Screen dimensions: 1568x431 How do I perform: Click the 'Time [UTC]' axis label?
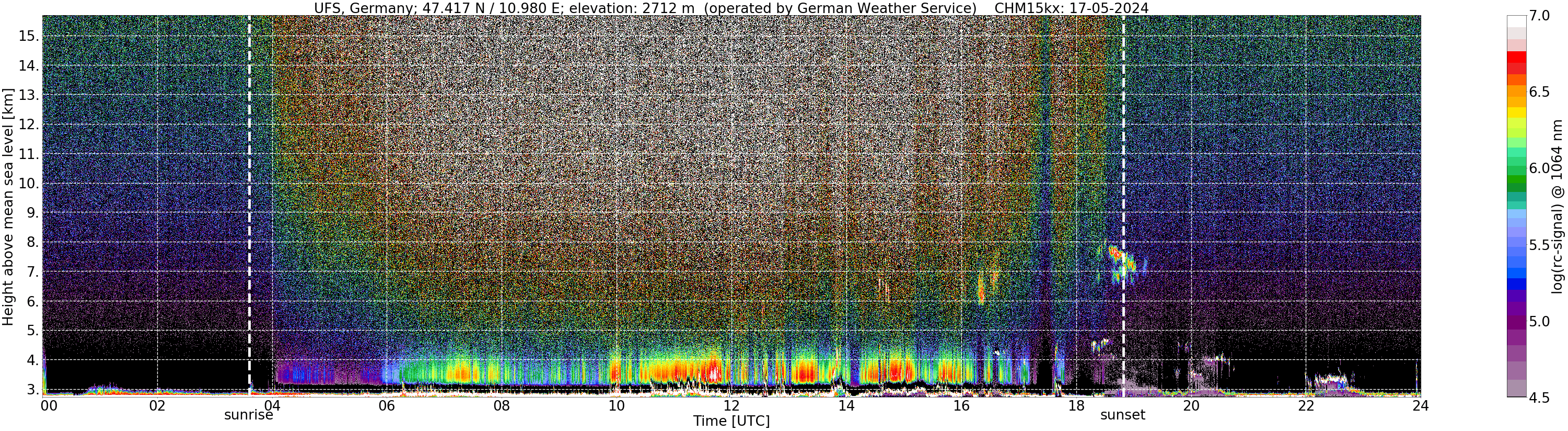pos(731,421)
